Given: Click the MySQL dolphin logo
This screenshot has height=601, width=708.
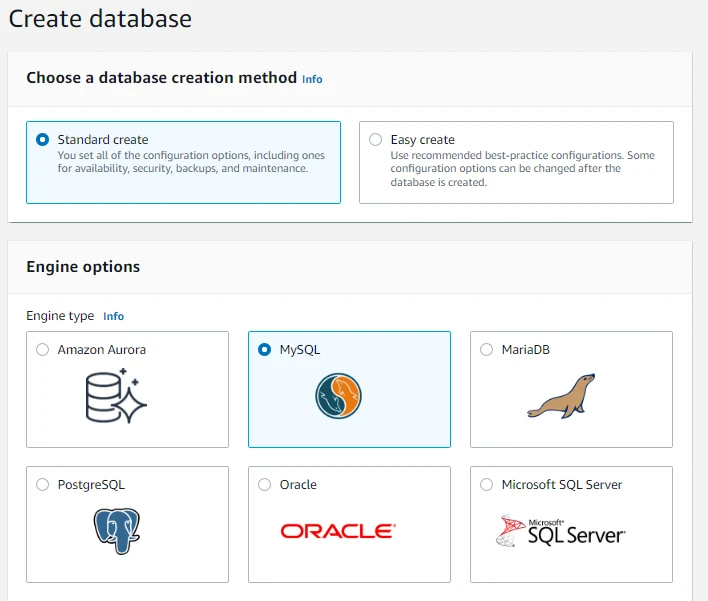Looking at the screenshot, I should coord(338,395).
